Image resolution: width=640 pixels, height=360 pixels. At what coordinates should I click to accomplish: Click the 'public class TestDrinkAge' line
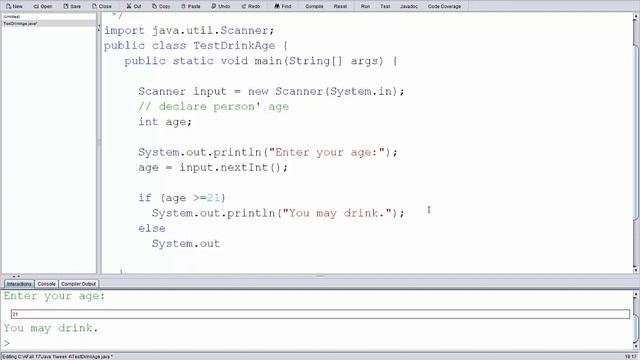tap(196, 46)
